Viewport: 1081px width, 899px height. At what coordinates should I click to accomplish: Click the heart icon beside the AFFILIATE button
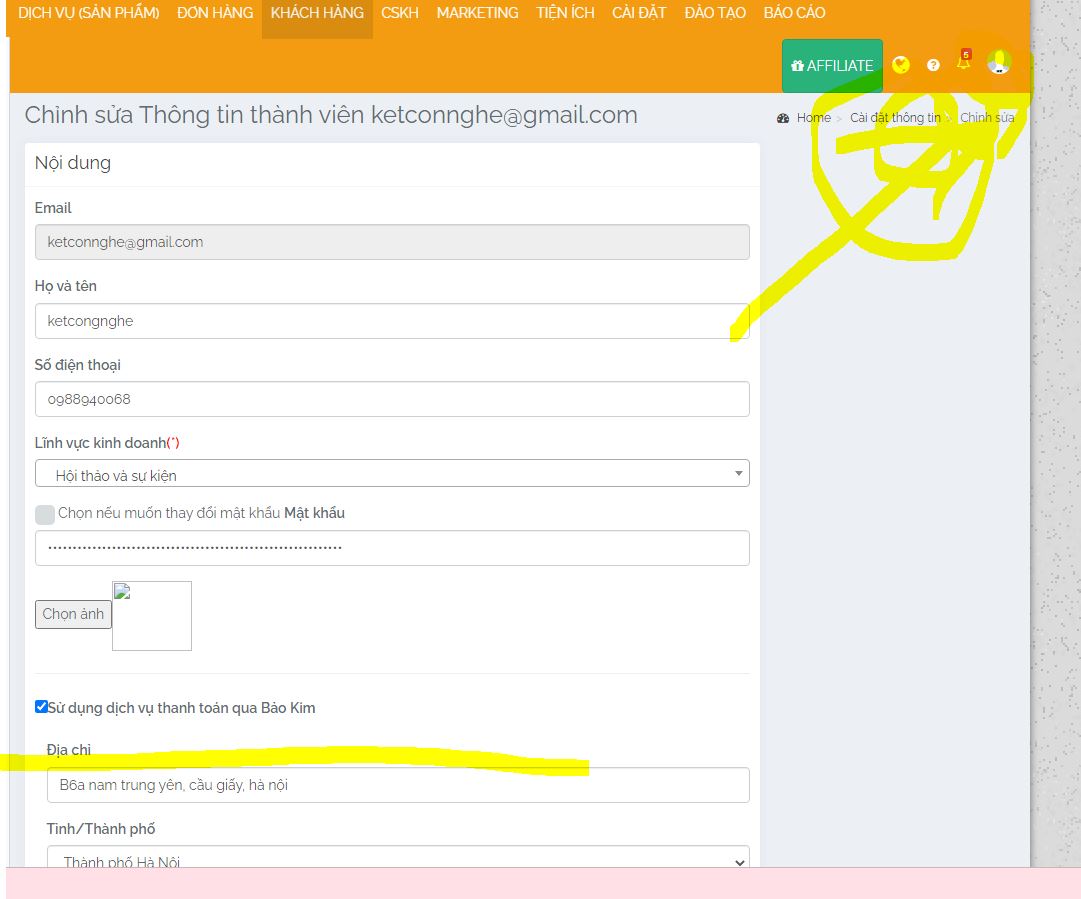pos(901,65)
